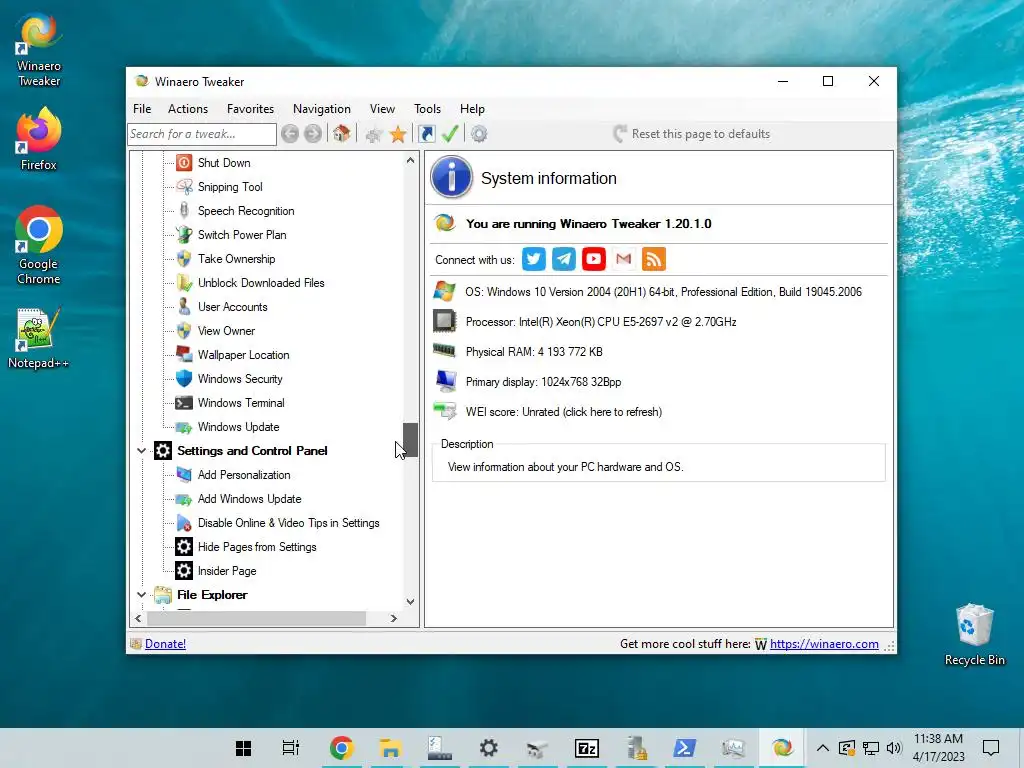Open the Favorites menu

point(250,109)
